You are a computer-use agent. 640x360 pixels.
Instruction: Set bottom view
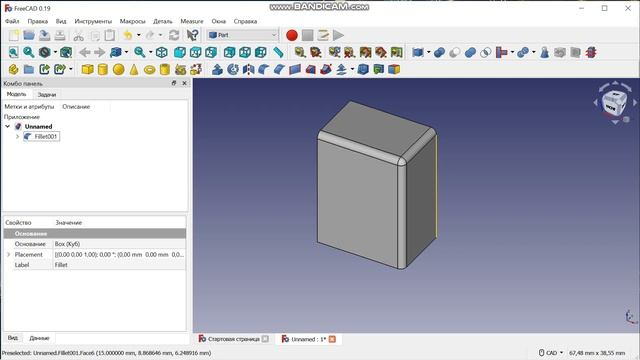(245, 52)
